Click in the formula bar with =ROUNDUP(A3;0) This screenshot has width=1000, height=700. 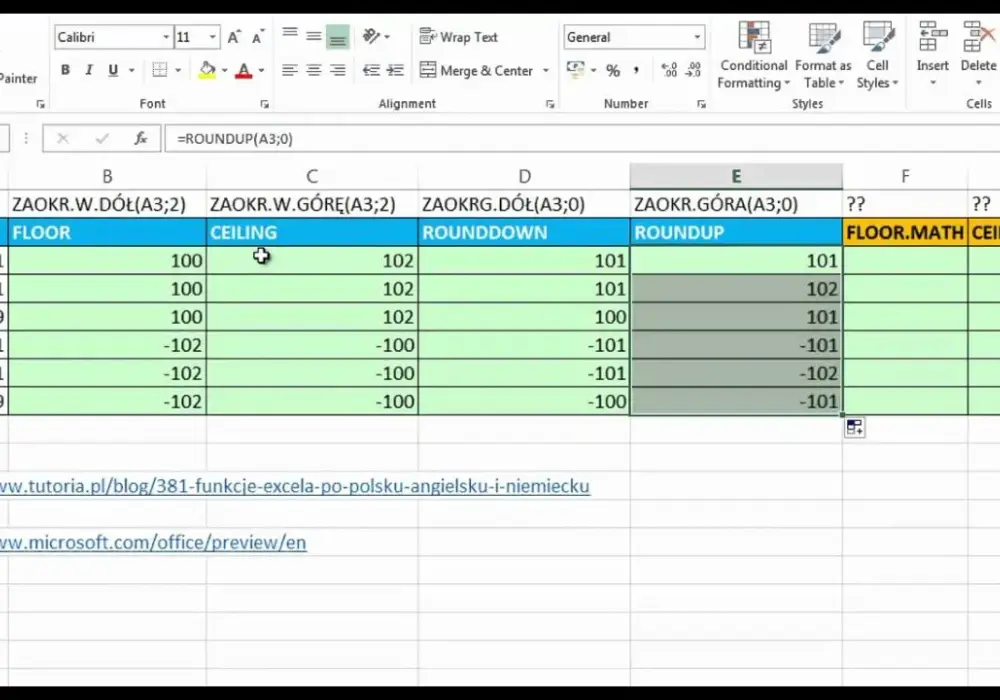click(x=582, y=138)
